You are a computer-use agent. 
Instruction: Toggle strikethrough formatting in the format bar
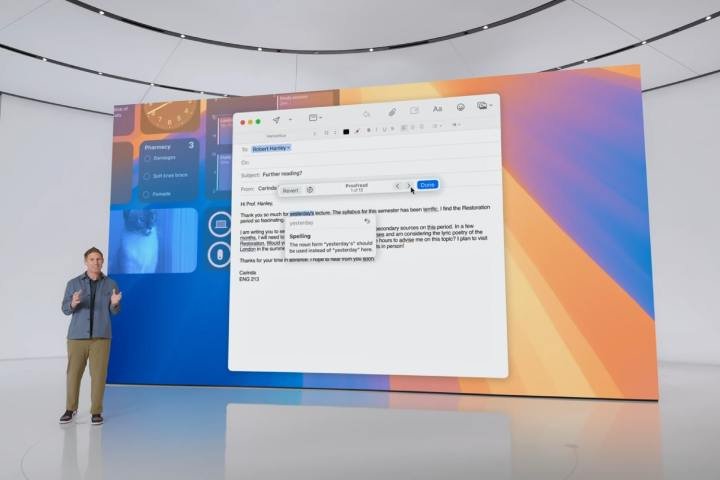click(392, 129)
